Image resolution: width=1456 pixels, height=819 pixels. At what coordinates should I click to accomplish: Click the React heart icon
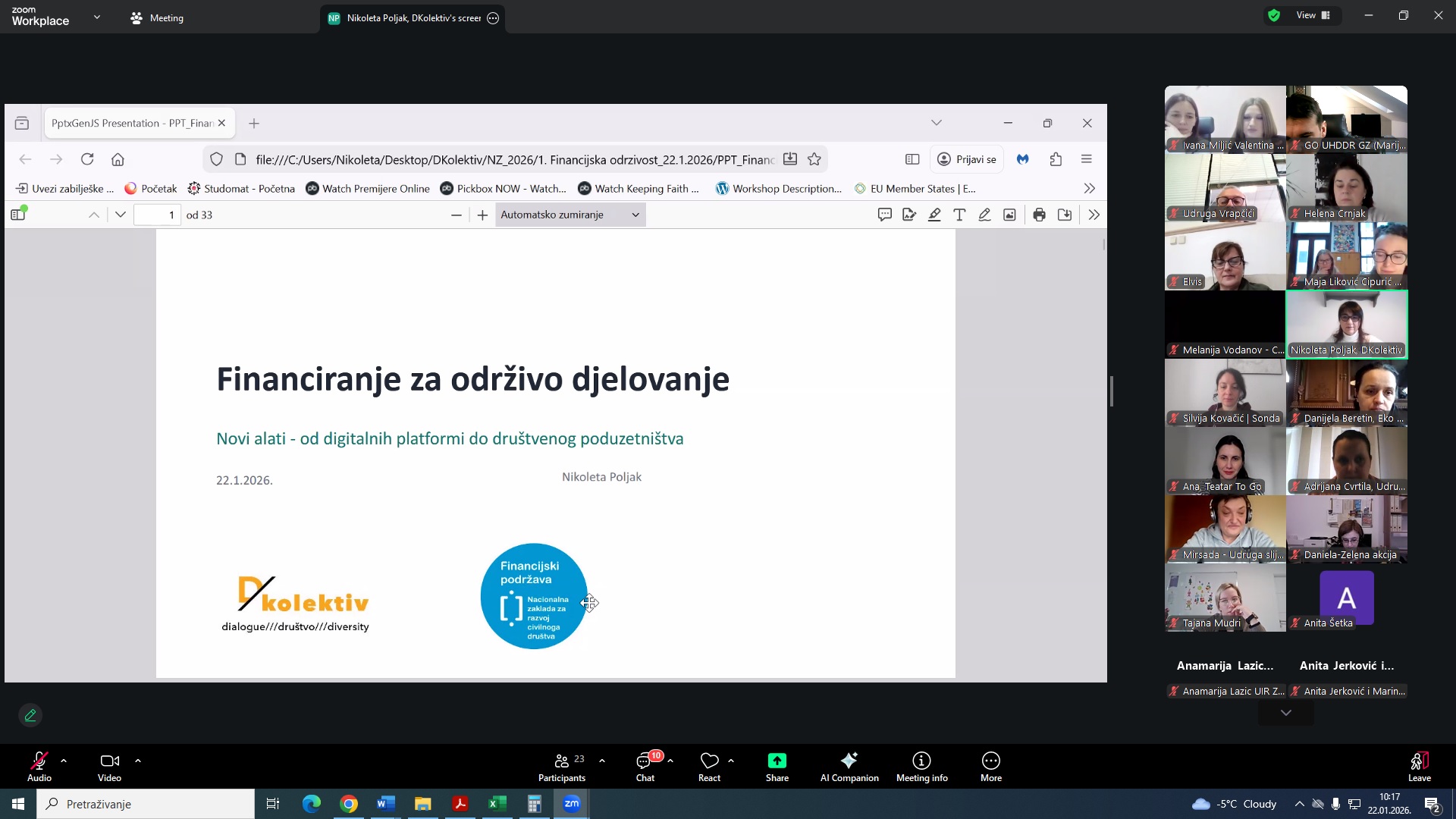[x=709, y=761]
